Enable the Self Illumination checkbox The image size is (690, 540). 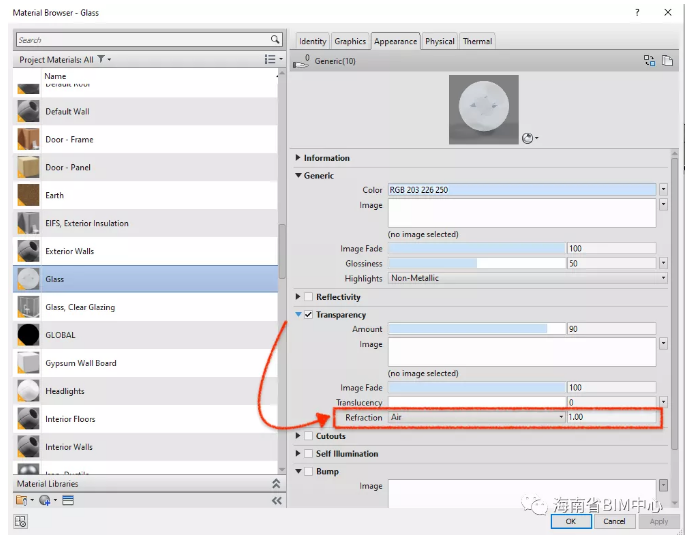(309, 454)
